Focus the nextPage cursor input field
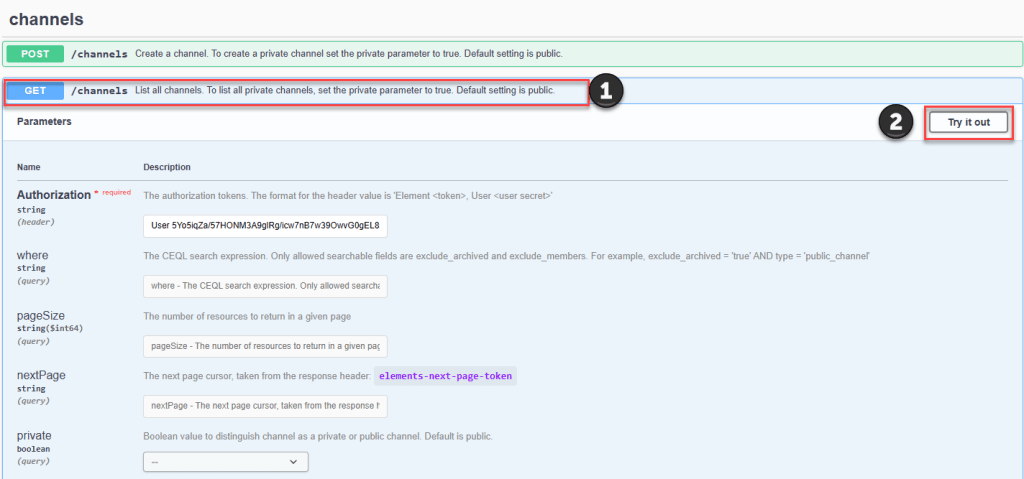Viewport: 1024px width, 479px height. (x=265, y=406)
